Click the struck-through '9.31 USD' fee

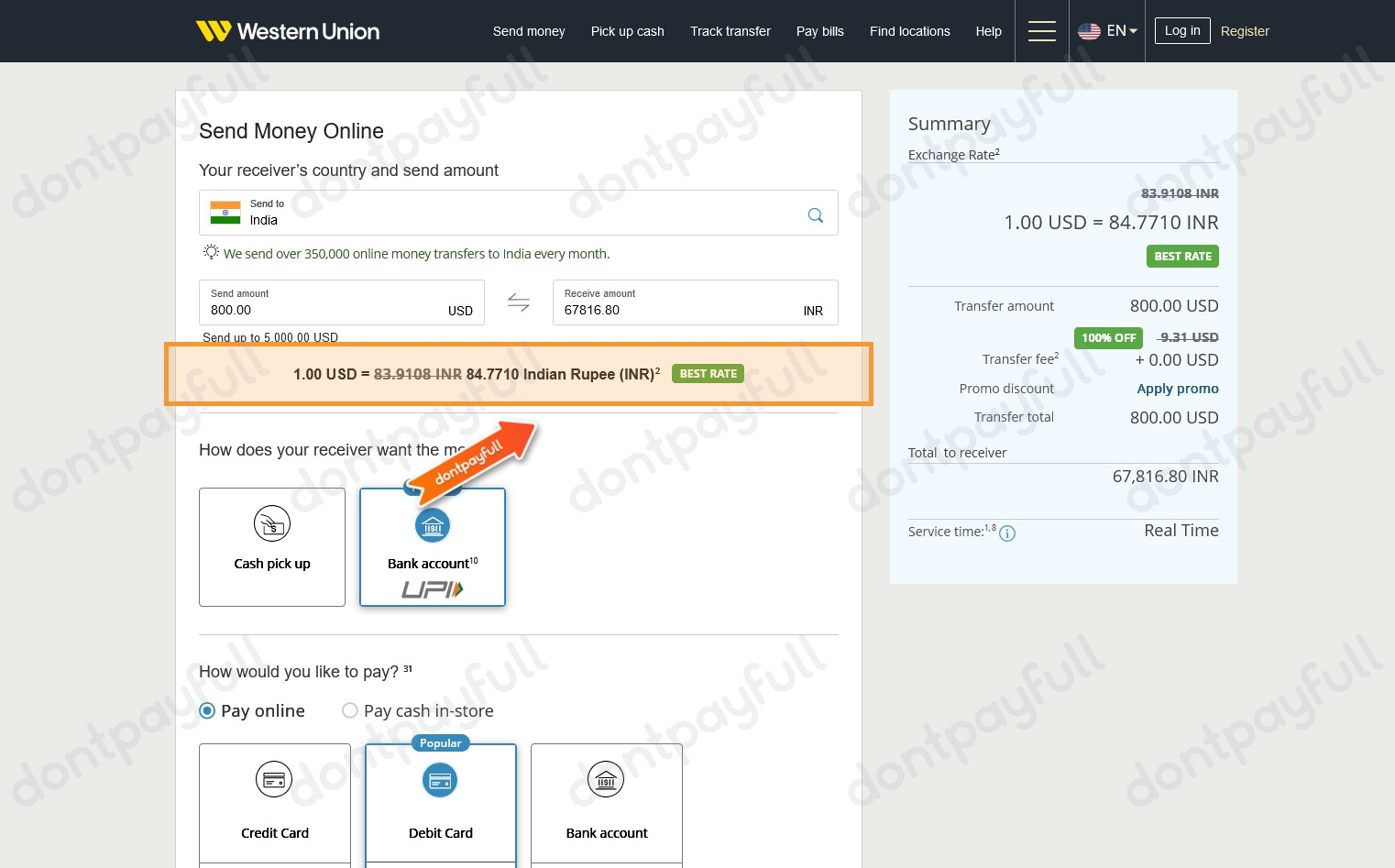click(x=1189, y=337)
